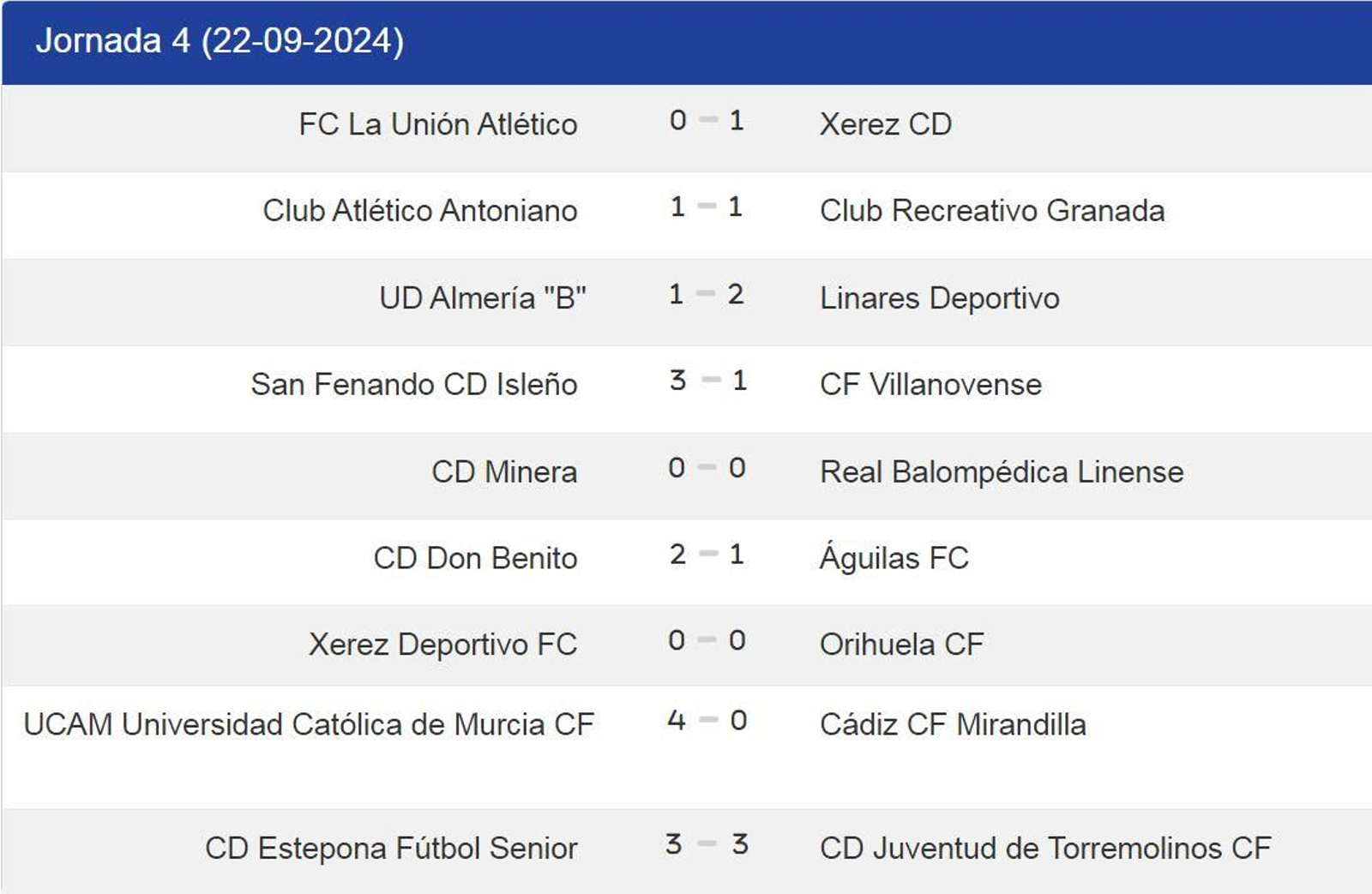This screenshot has width=1372, height=894.
Task: Open Real Balompédica Linense team link
Action: [1001, 472]
